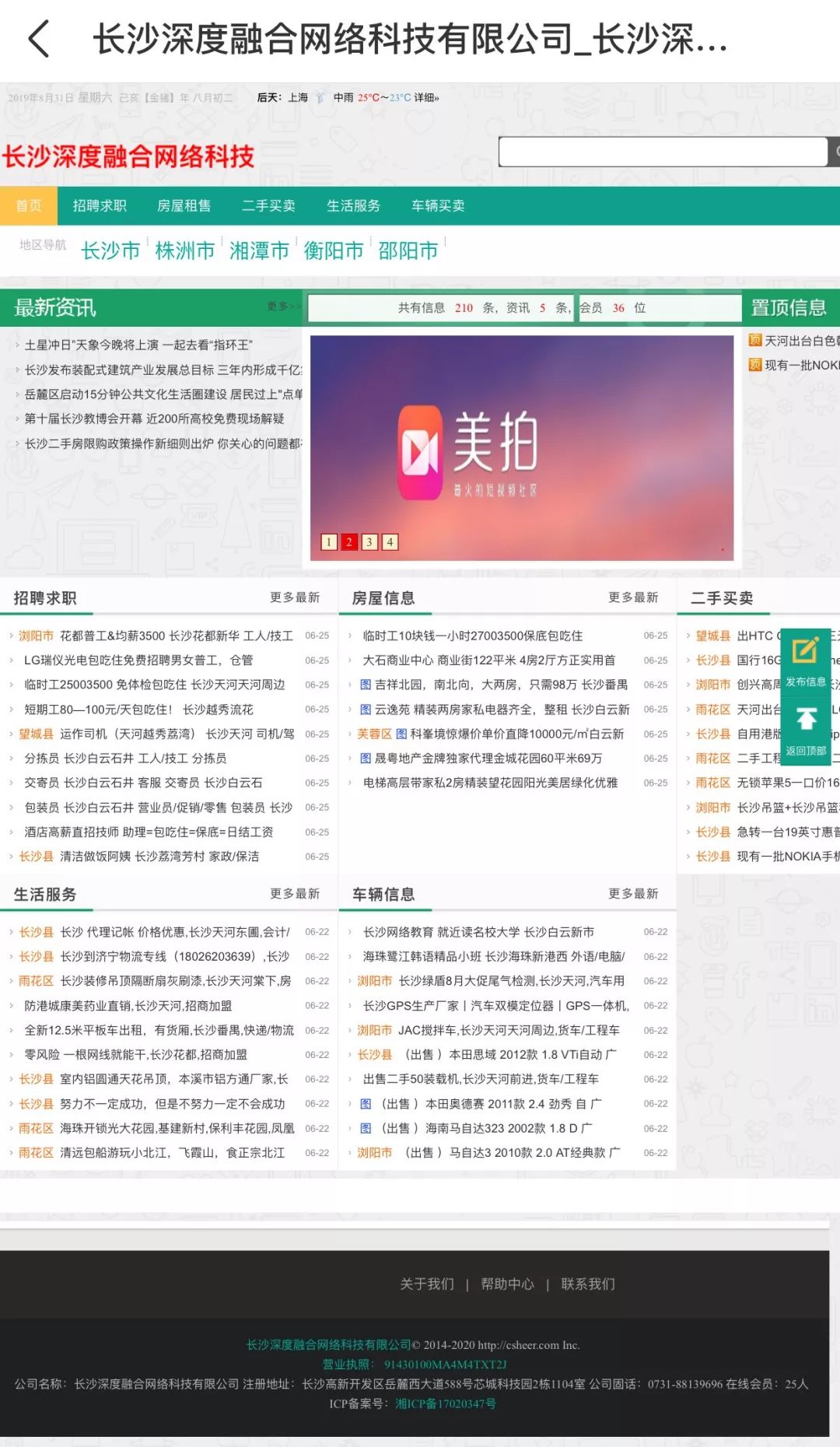The width and height of the screenshot is (840, 1447).
Task: Select banner slide 4
Action: pyautogui.click(x=390, y=542)
